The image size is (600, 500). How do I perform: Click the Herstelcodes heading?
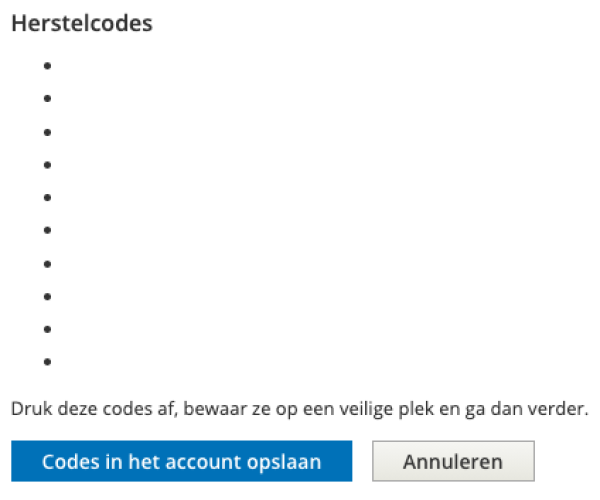(x=81, y=24)
